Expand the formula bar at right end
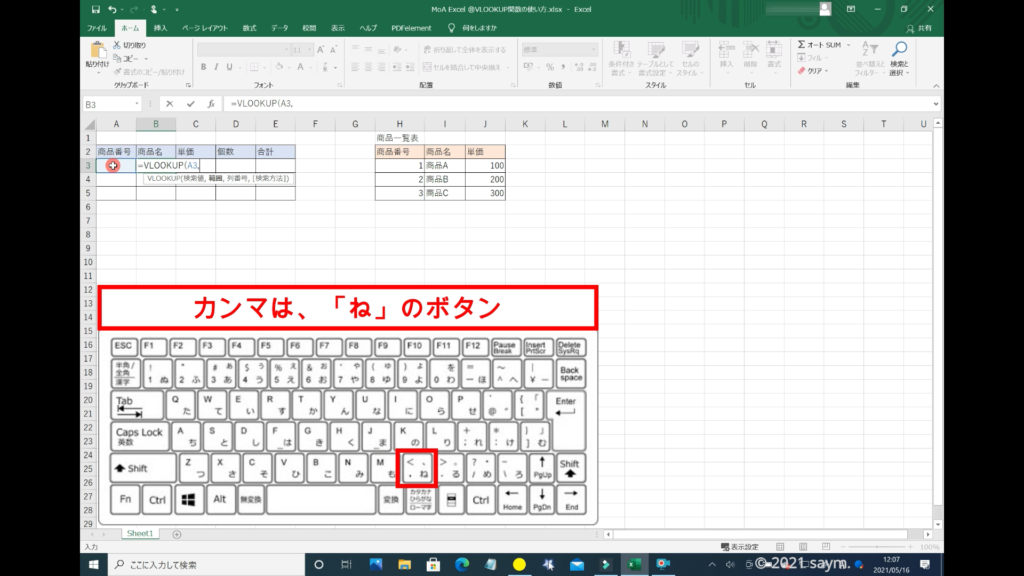 click(936, 103)
